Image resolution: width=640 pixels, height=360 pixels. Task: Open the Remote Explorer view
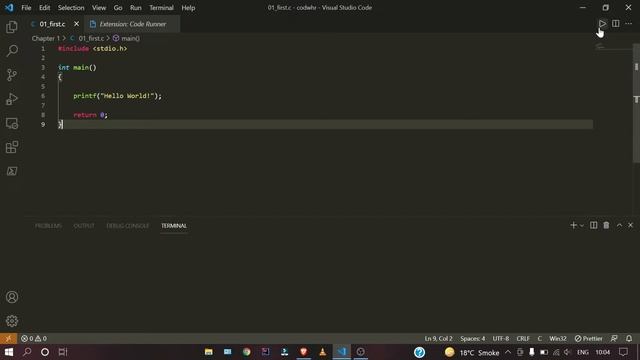click(12, 123)
